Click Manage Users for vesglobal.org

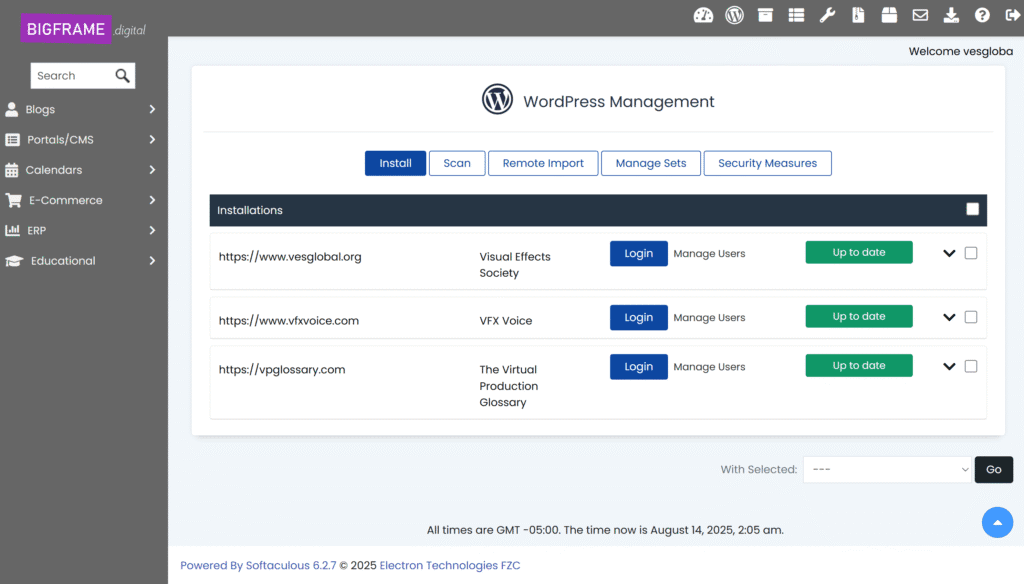(709, 253)
